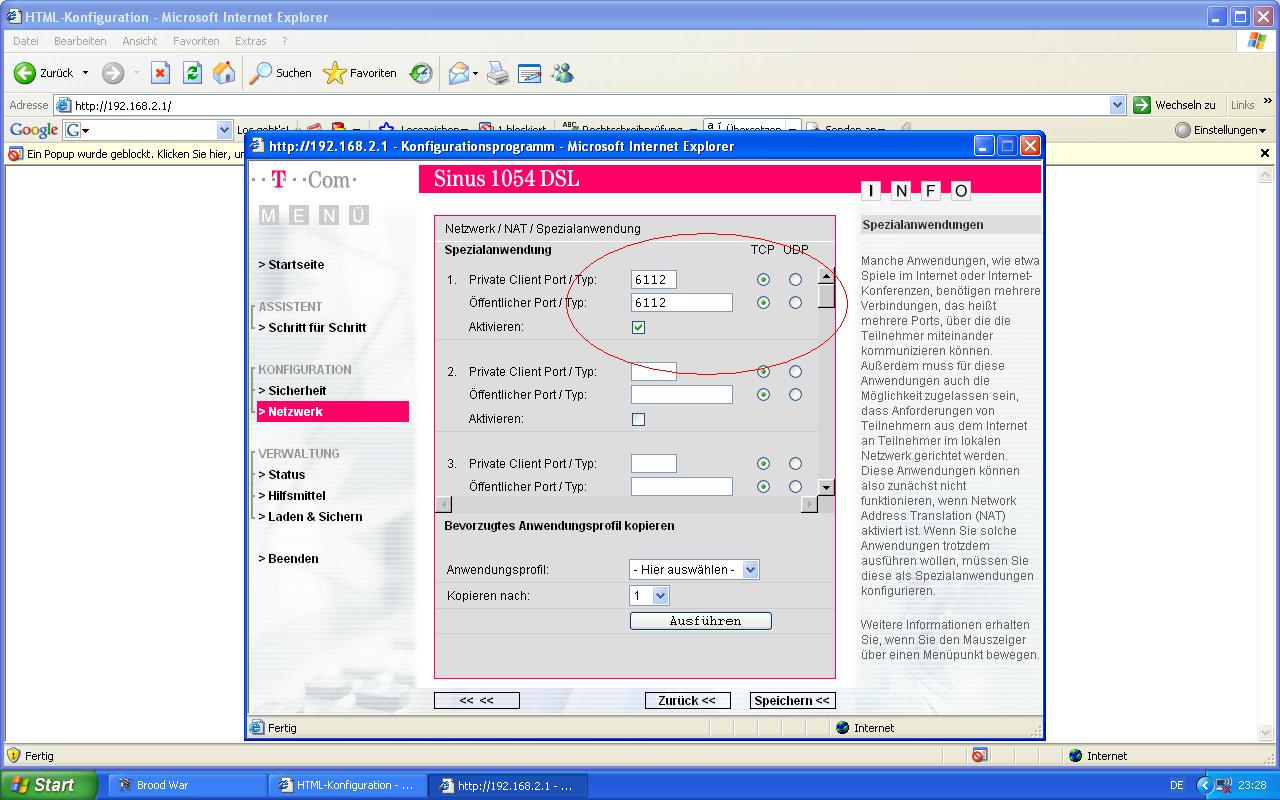
Task: Click the << << button
Action: (477, 701)
